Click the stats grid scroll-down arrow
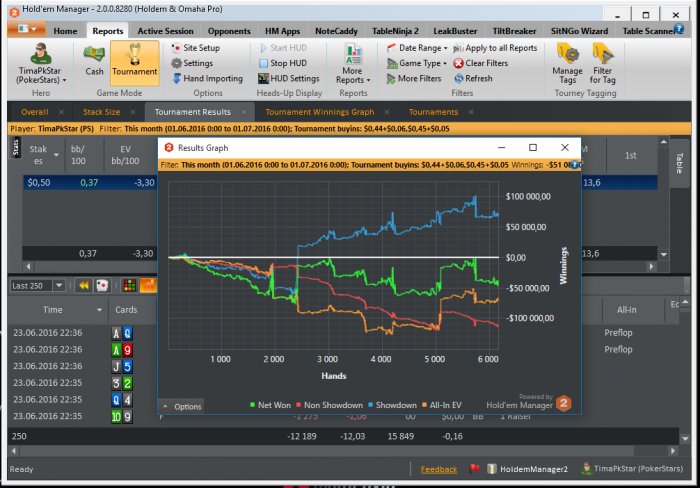This screenshot has height=488, width=700. (664, 254)
